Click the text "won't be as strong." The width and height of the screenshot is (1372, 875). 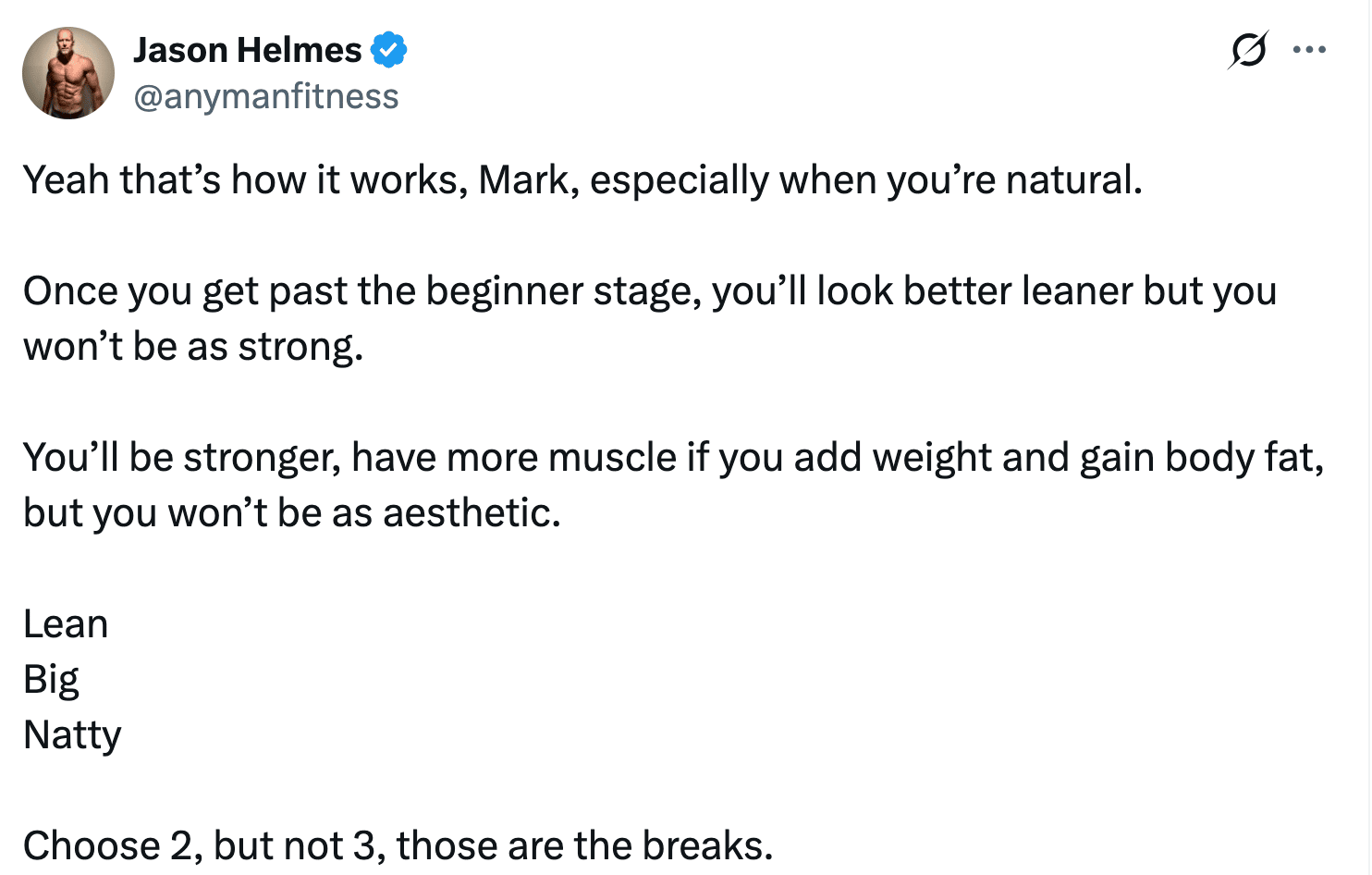[193, 347]
